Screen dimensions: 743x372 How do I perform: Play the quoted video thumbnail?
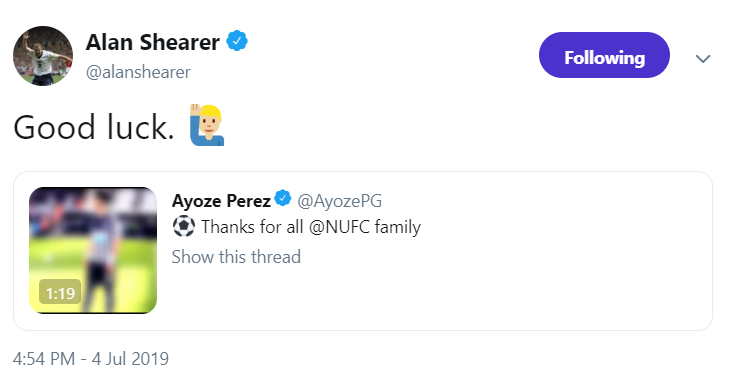(93, 250)
